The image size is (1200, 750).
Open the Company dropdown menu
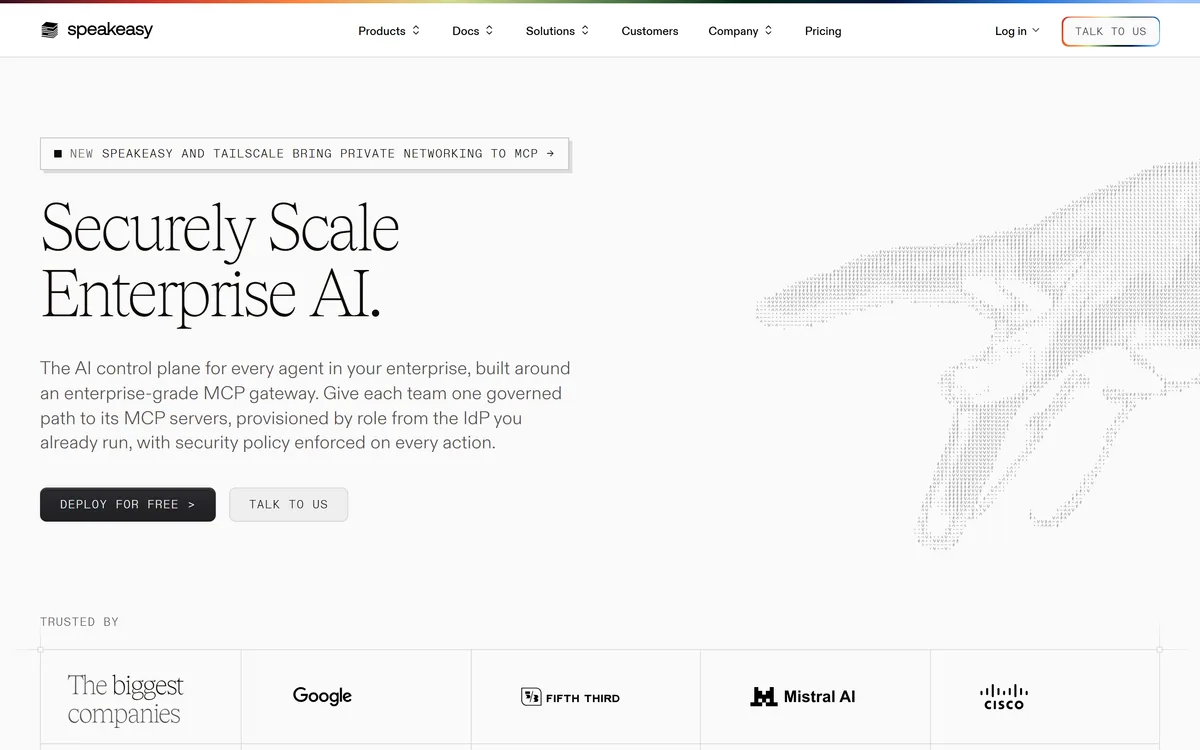[x=740, y=31]
